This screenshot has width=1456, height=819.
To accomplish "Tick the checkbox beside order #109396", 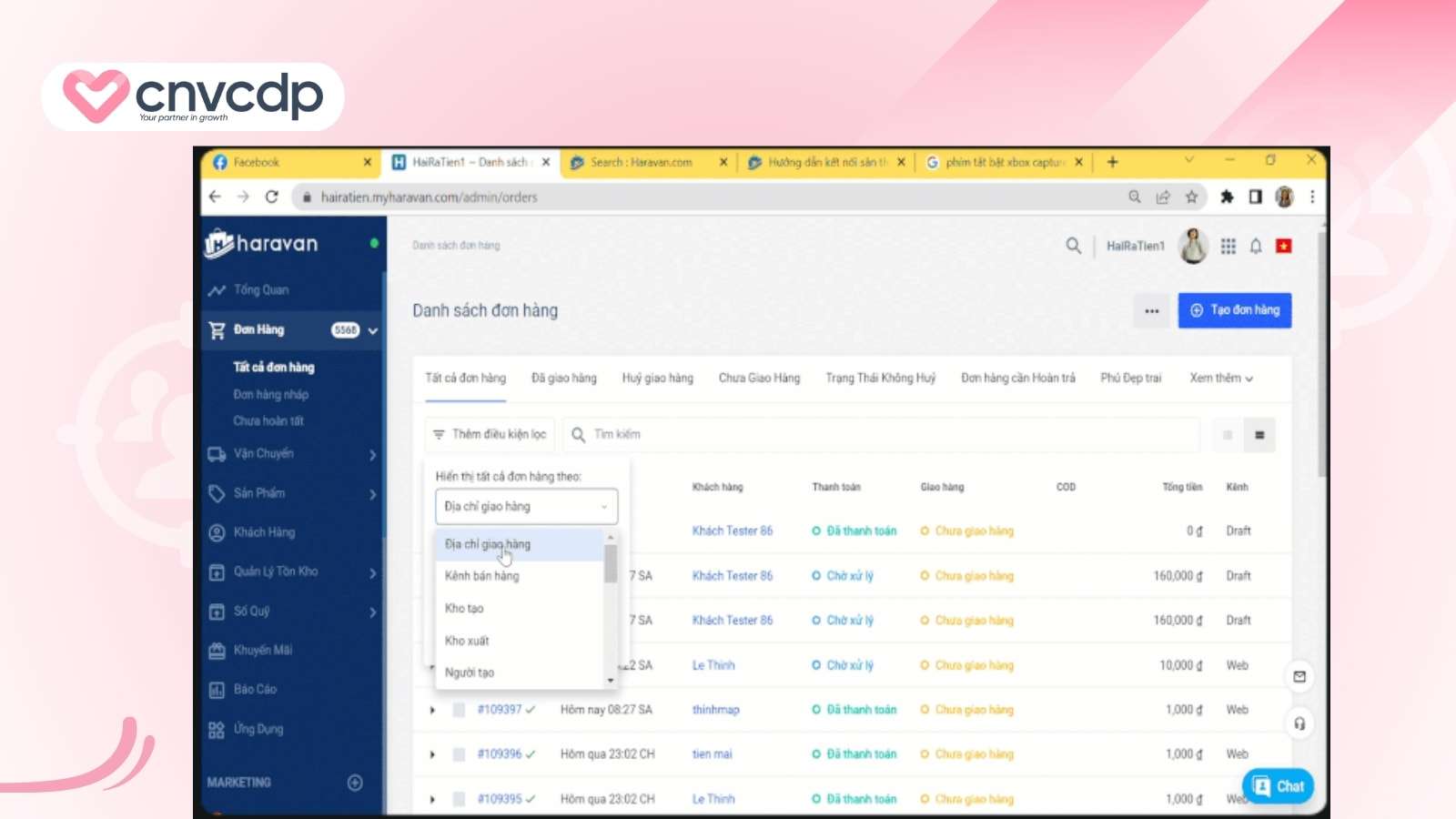I will click(x=460, y=753).
